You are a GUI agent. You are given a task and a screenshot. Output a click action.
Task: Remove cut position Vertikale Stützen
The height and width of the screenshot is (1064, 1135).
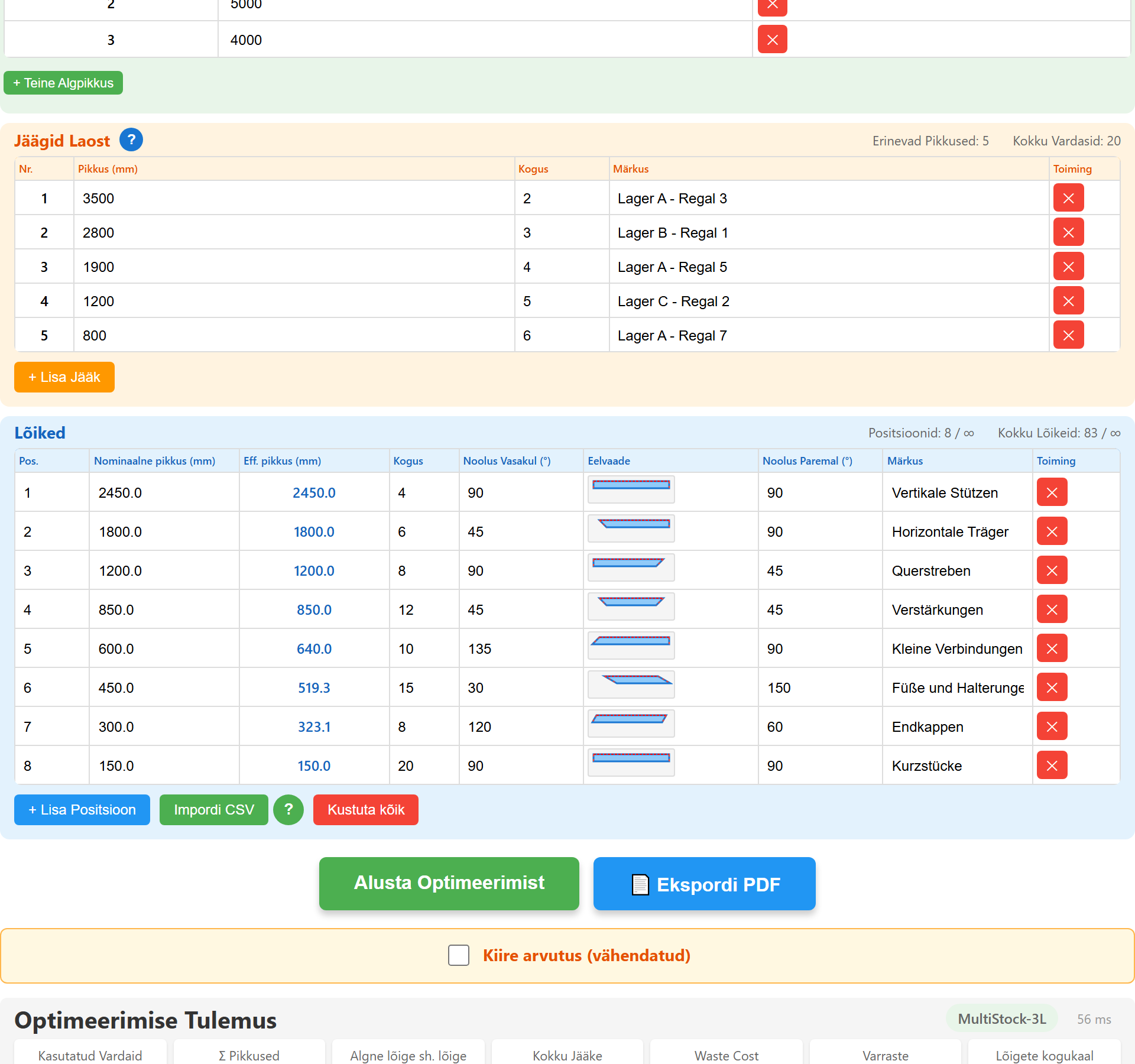click(x=1052, y=492)
